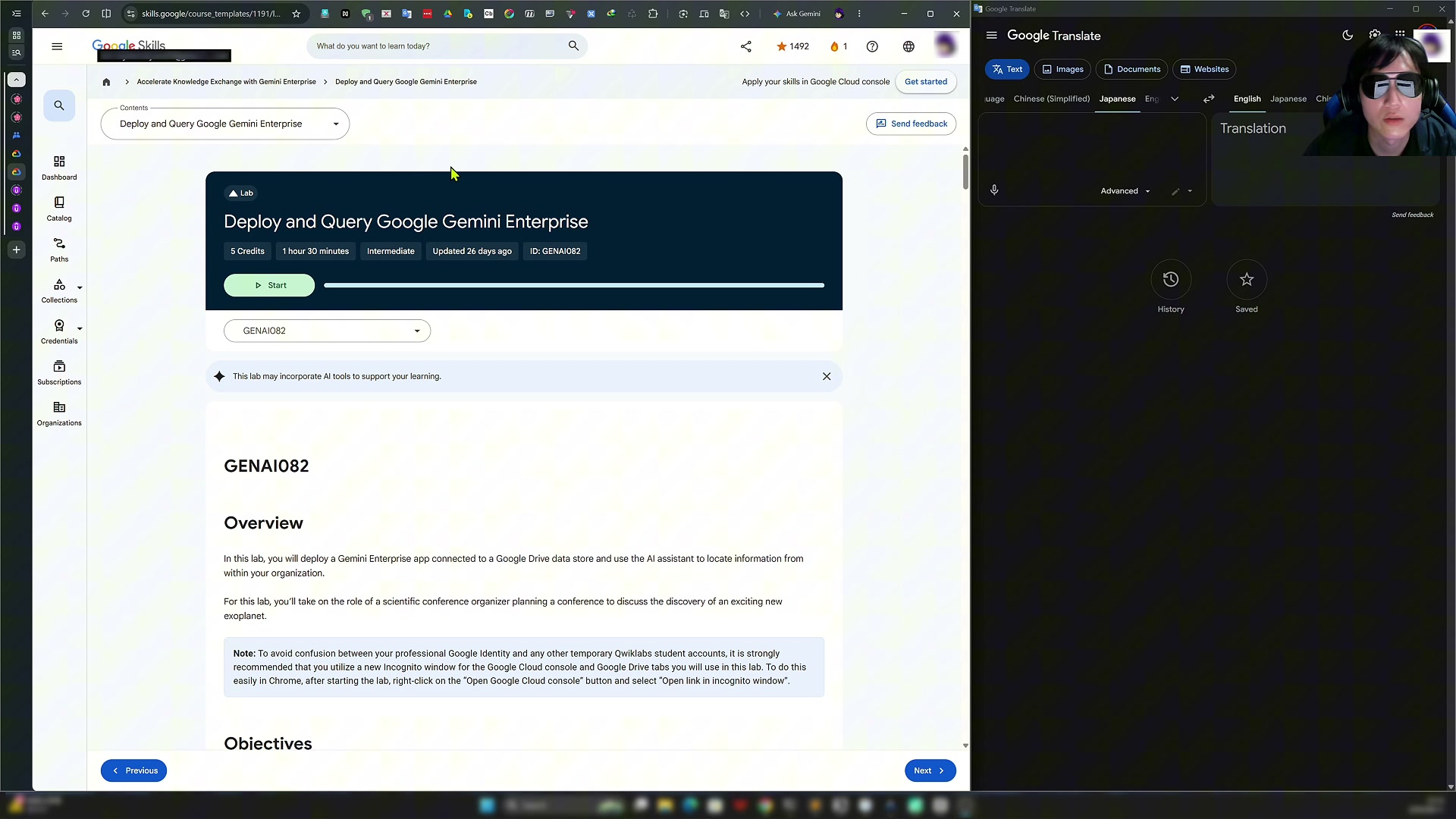Select the Documents tab in Translate
This screenshot has height=819, width=1456.
coord(1131,69)
